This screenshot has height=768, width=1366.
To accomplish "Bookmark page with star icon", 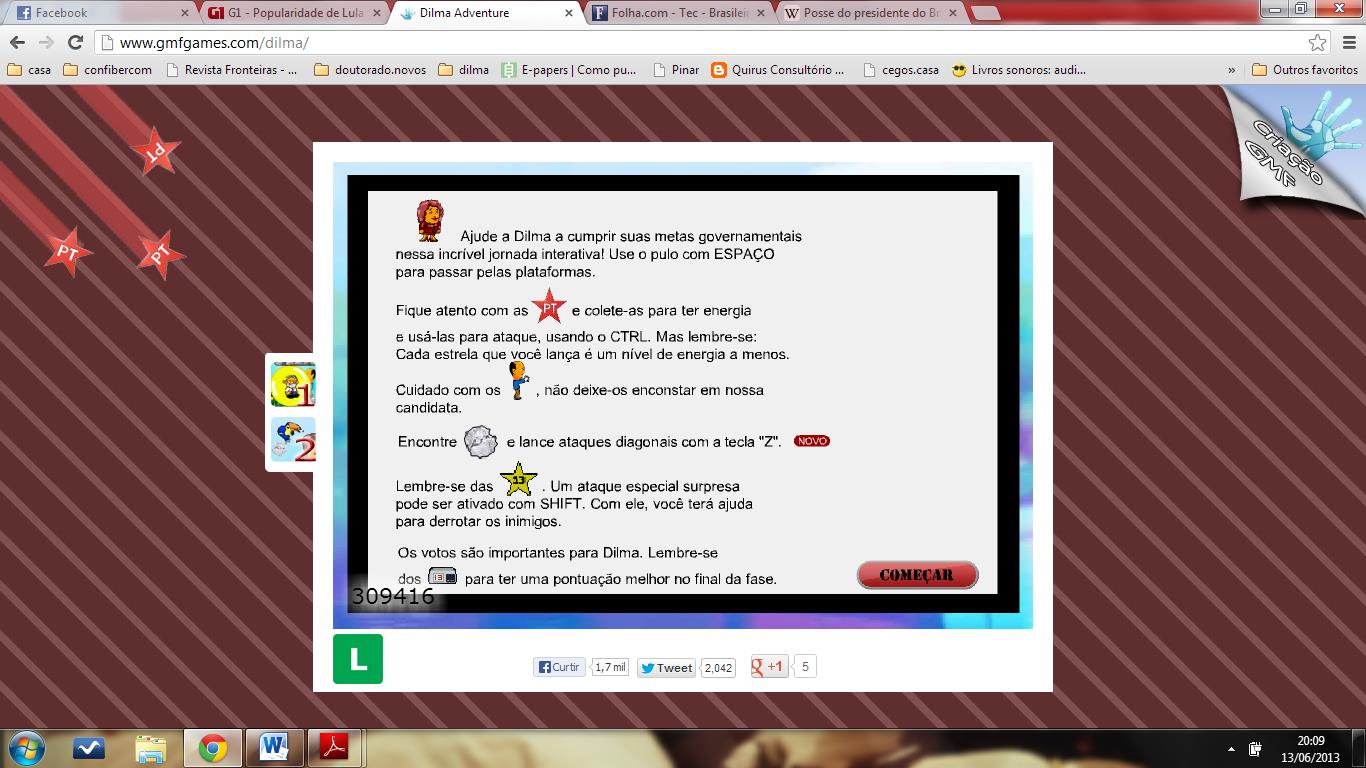I will (x=1317, y=43).
